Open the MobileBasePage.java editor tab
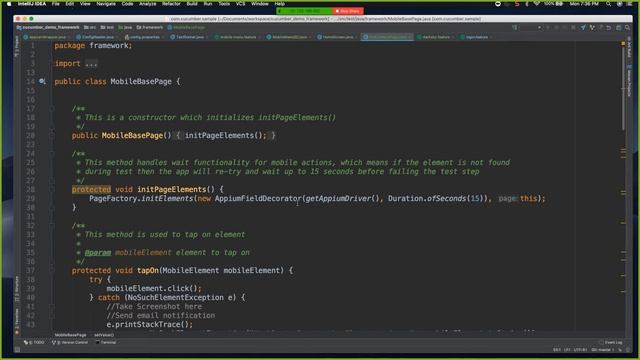640x360 pixels. pyautogui.click(x=387, y=37)
